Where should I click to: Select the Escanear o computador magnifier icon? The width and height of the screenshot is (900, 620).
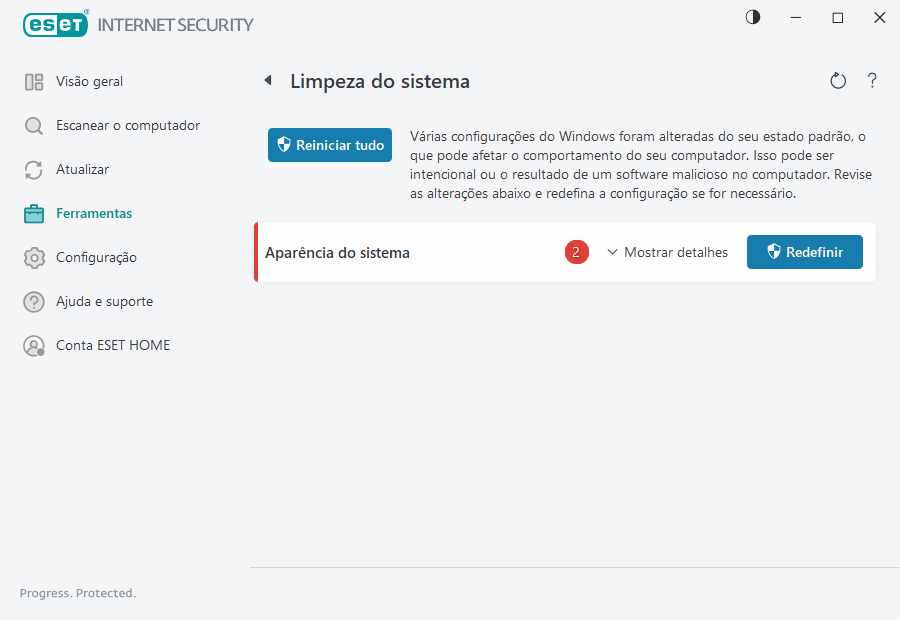[34, 125]
